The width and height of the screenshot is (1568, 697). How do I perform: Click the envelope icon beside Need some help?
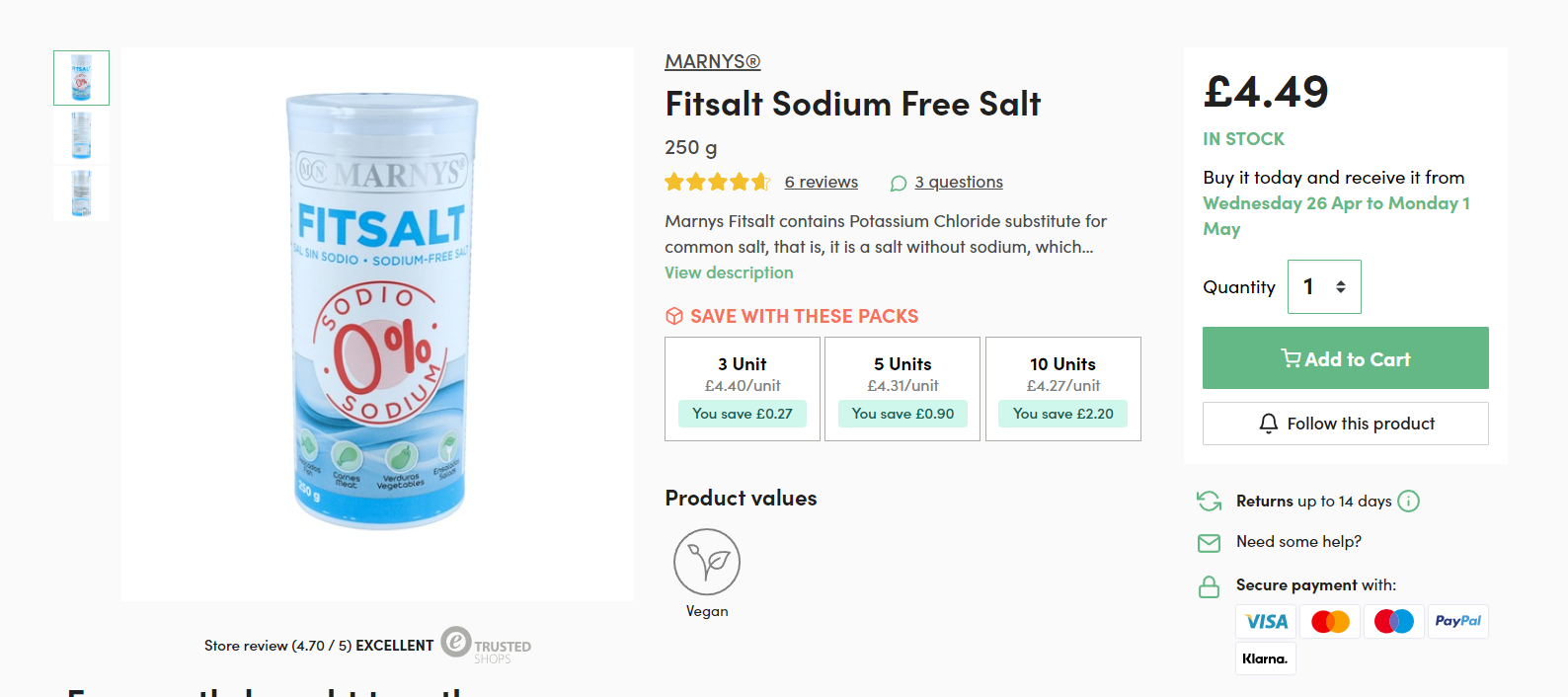pyautogui.click(x=1210, y=543)
